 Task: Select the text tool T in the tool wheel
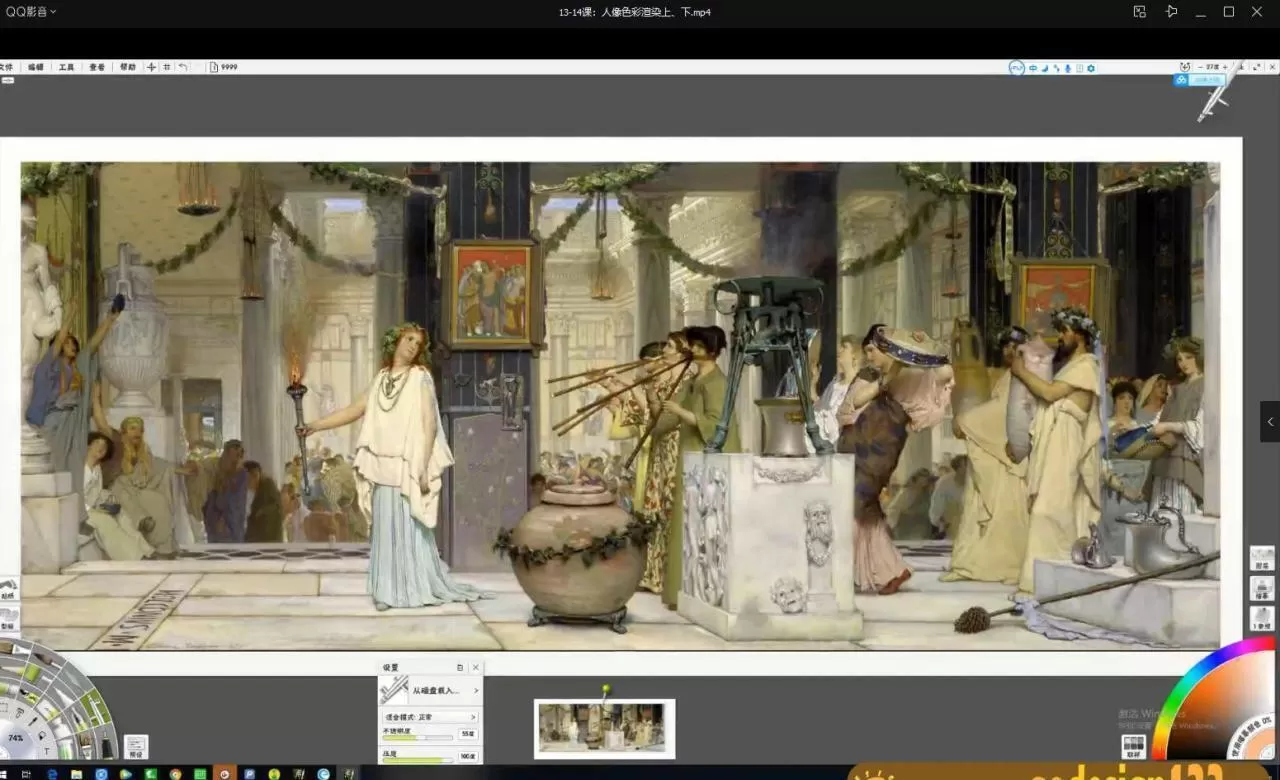coord(45,751)
